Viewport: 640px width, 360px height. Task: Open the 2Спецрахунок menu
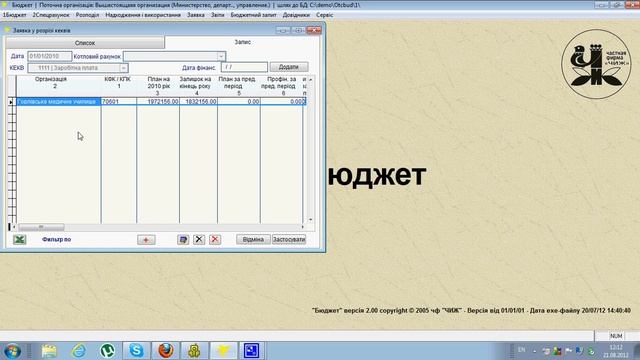coord(51,15)
